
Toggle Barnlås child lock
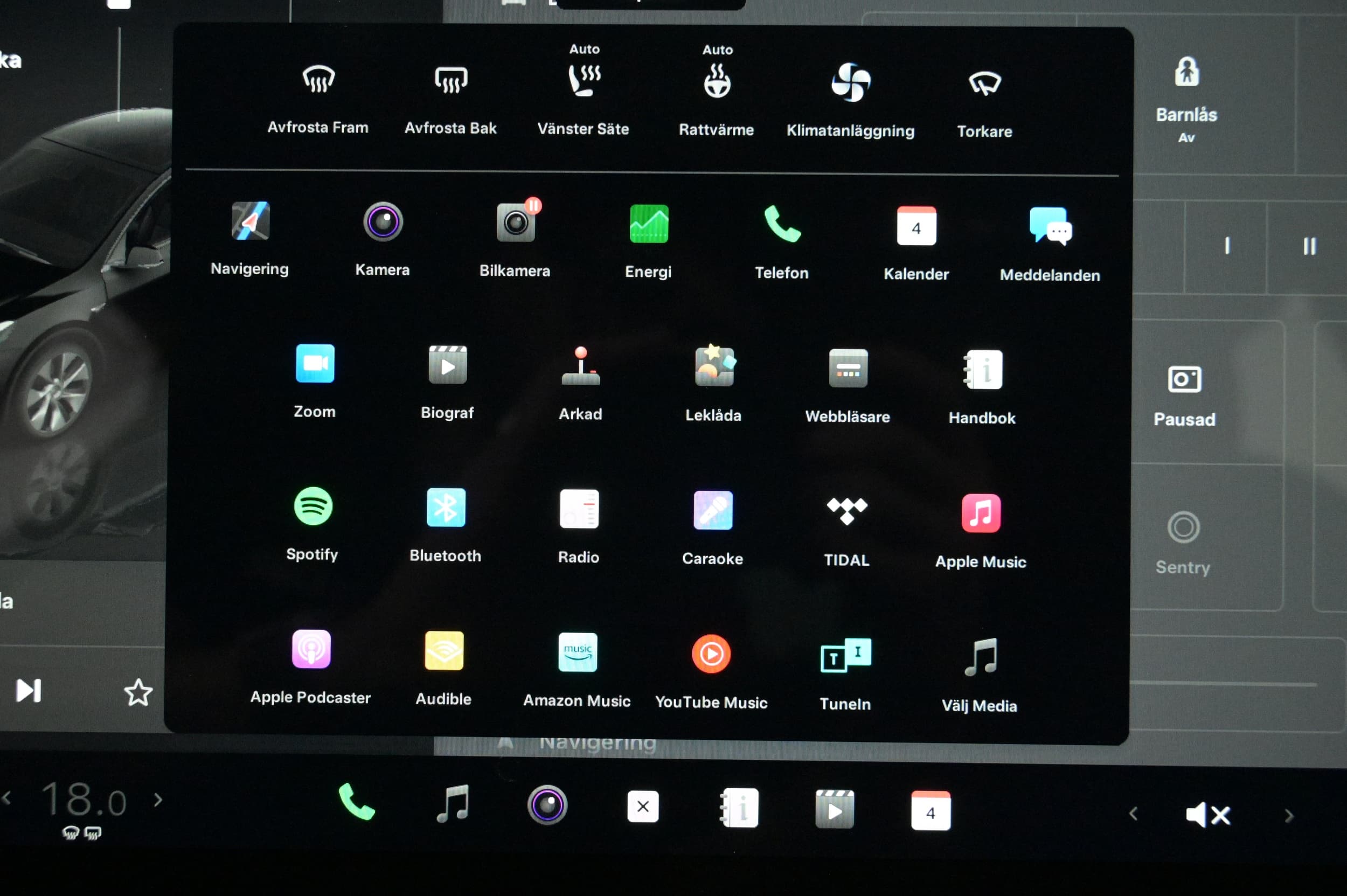click(x=1186, y=100)
